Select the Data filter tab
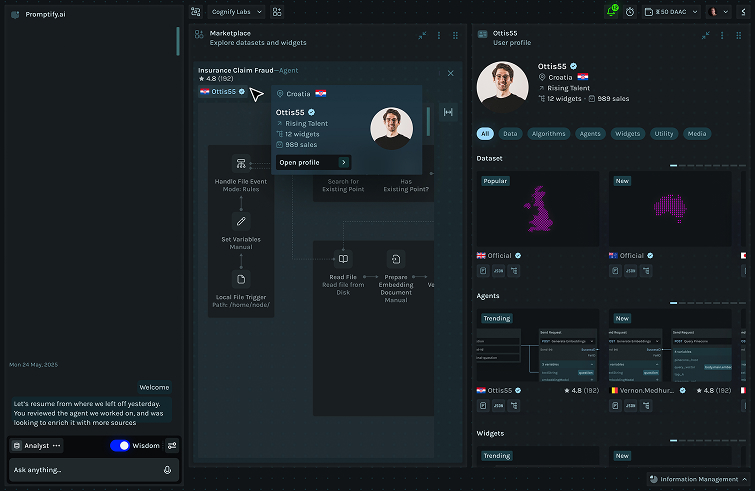Image resolution: width=755 pixels, height=491 pixels. tap(510, 134)
